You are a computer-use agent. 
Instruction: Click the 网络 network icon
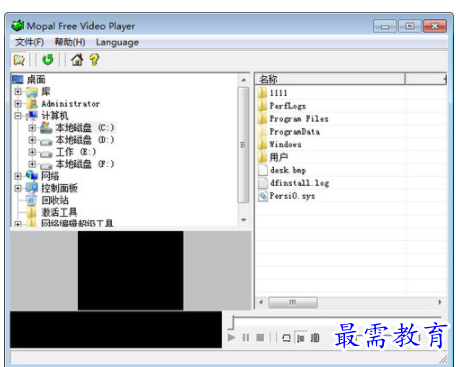coord(32,175)
